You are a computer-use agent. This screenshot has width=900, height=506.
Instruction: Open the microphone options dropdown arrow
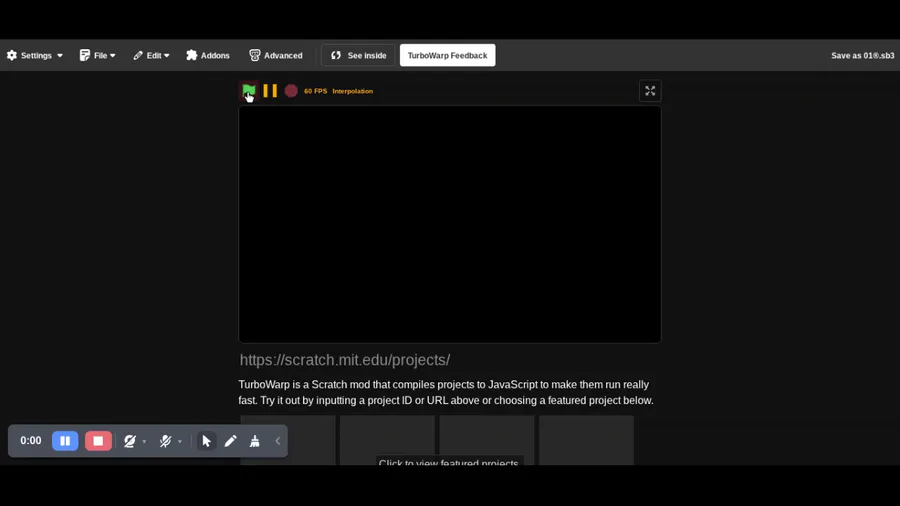[180, 442]
